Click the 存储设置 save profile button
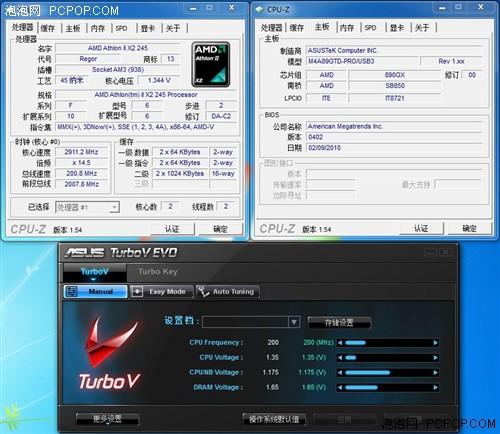This screenshot has height=434, width=500. [x=339, y=322]
